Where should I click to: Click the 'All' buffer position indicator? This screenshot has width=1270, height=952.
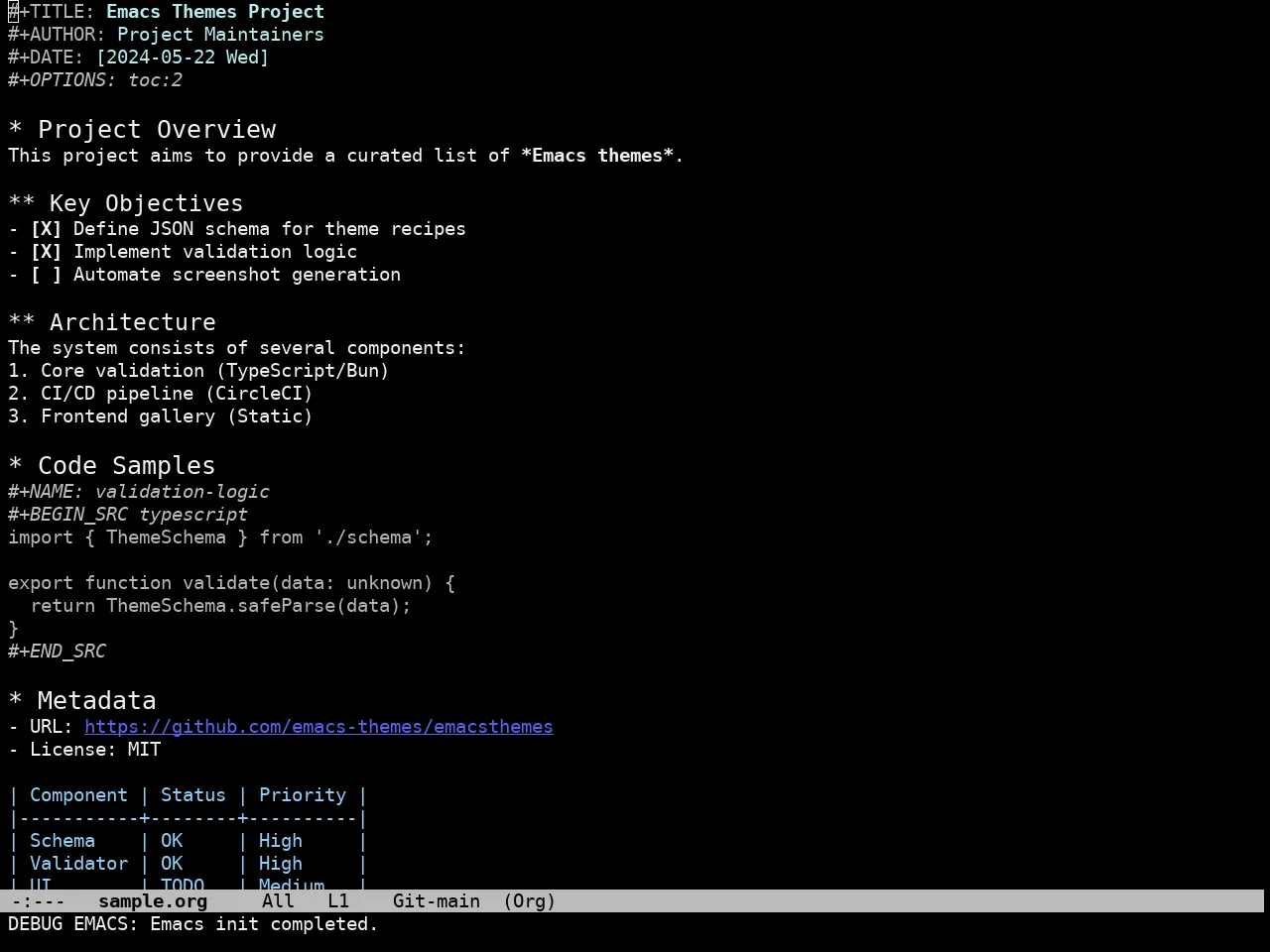pos(278,901)
